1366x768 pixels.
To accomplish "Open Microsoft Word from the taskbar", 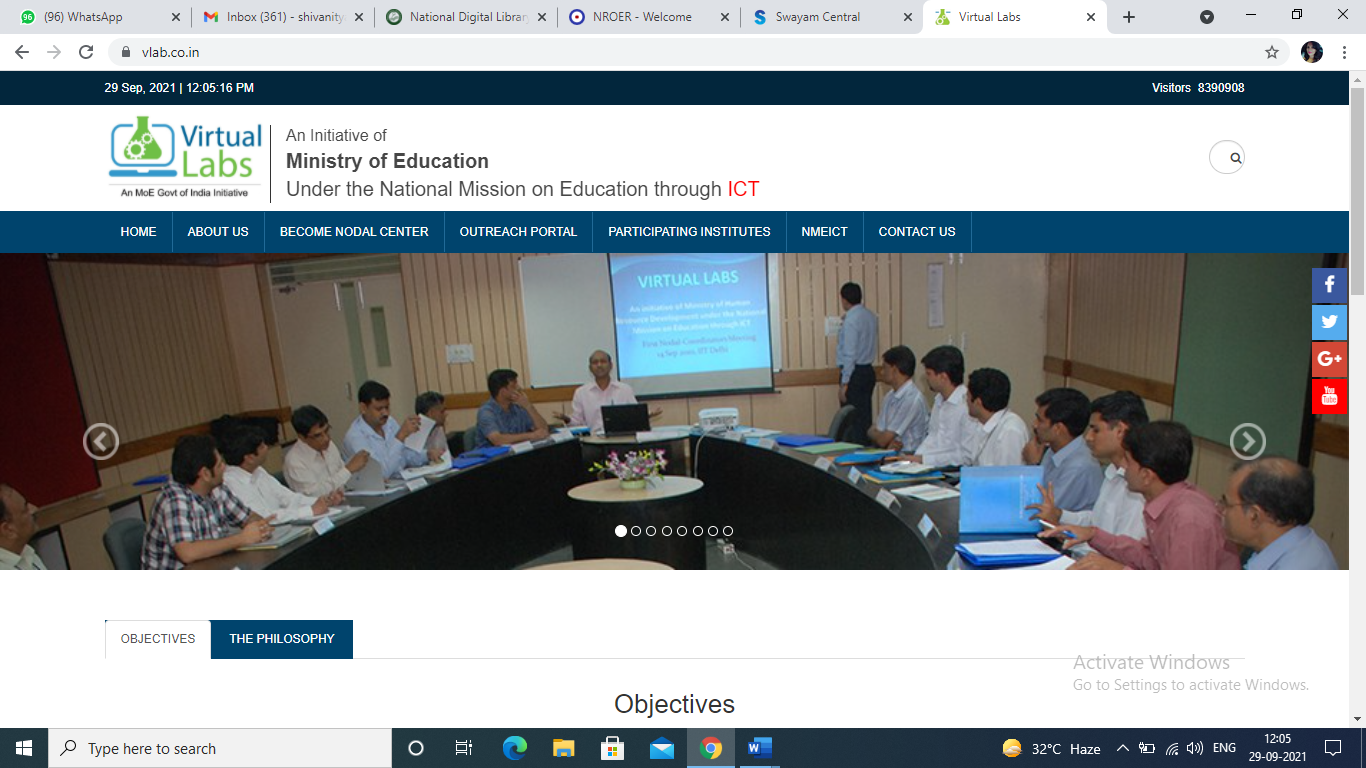I will pos(758,748).
